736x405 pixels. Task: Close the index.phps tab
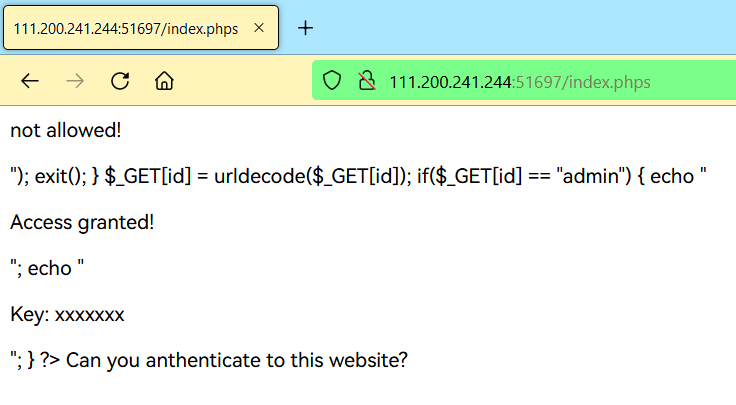[259, 28]
